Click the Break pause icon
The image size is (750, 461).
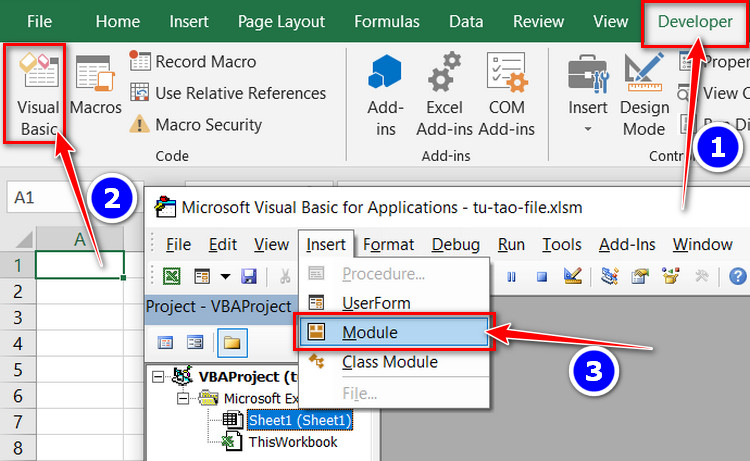tap(511, 276)
